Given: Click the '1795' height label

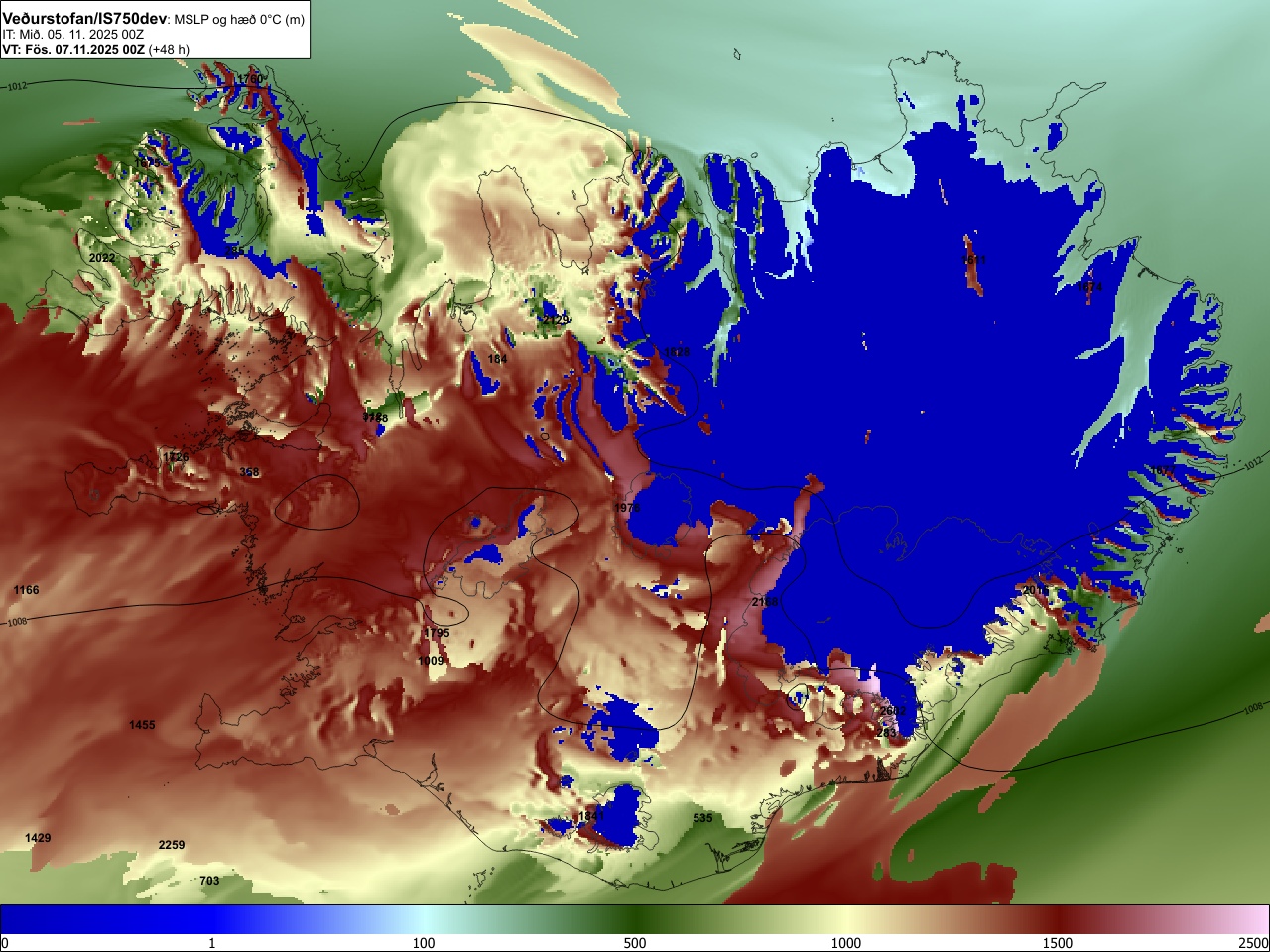Looking at the screenshot, I should (x=437, y=633).
